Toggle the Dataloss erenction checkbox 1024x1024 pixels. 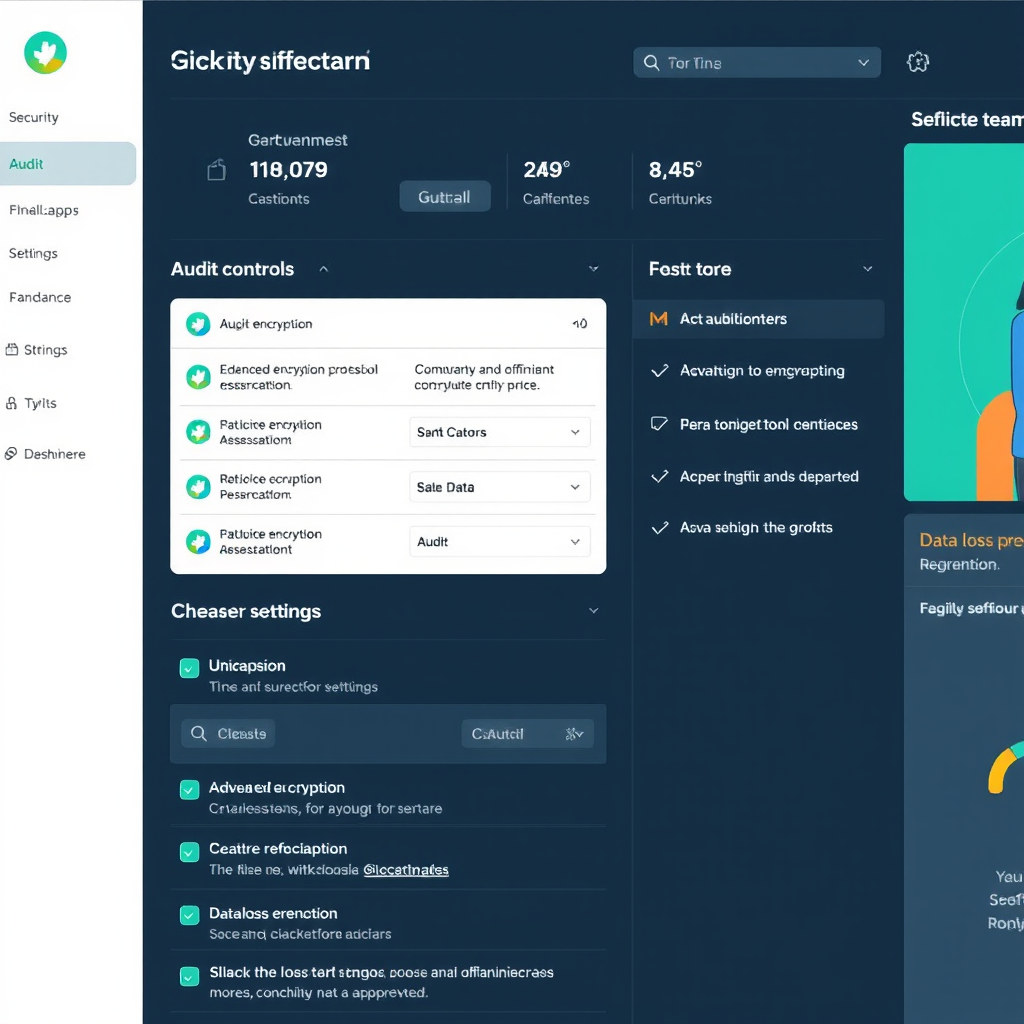[189, 915]
